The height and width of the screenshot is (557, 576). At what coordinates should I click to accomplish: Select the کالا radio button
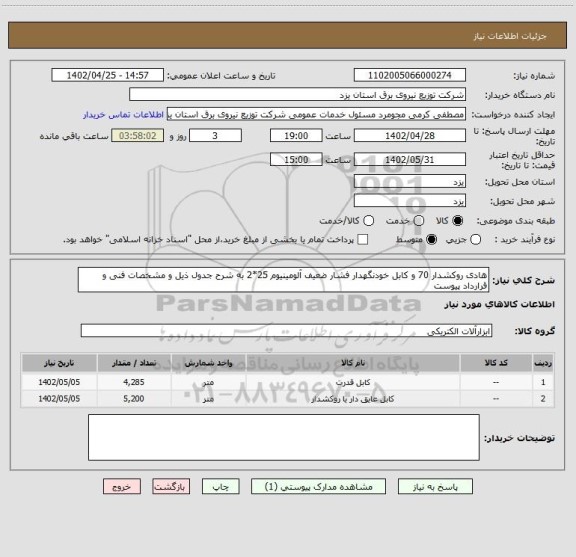pyautogui.click(x=458, y=221)
